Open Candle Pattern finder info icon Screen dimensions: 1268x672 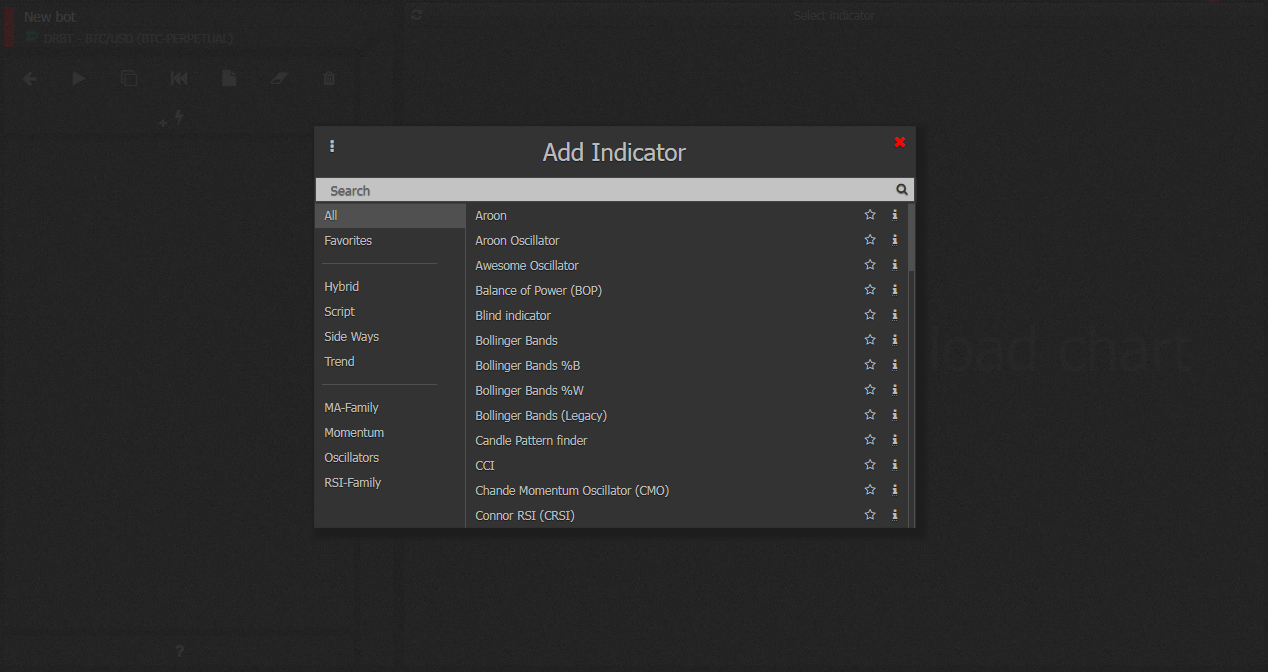coord(895,440)
